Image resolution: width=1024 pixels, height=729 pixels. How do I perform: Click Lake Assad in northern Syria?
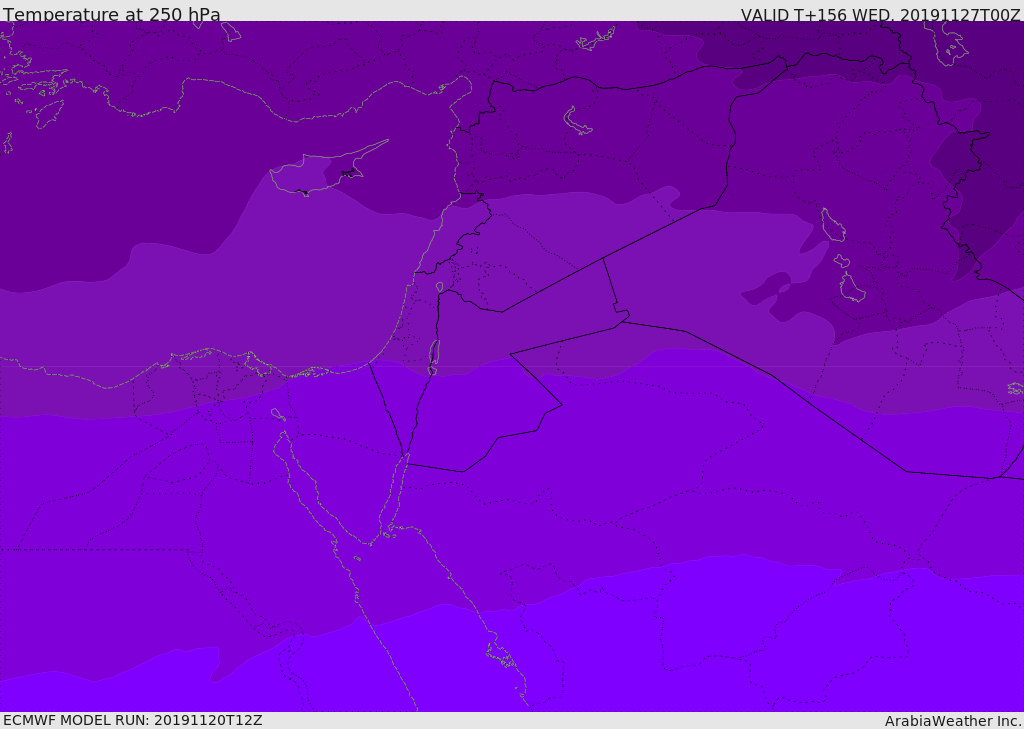578,121
